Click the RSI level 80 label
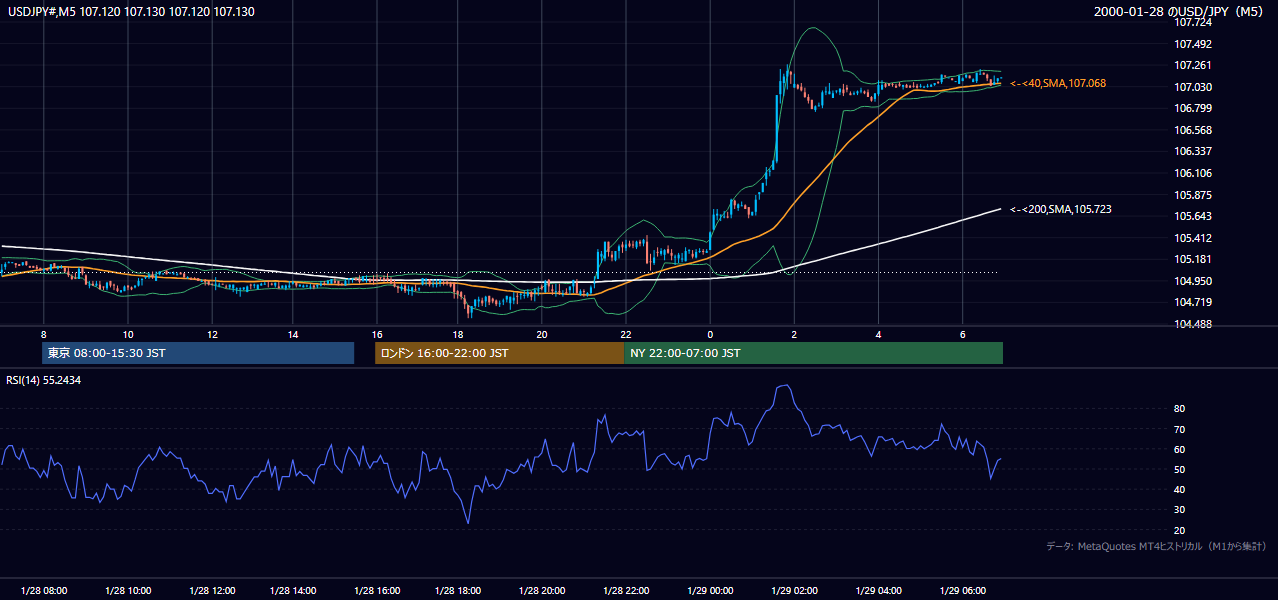Image resolution: width=1278 pixels, height=600 pixels. coord(1180,409)
